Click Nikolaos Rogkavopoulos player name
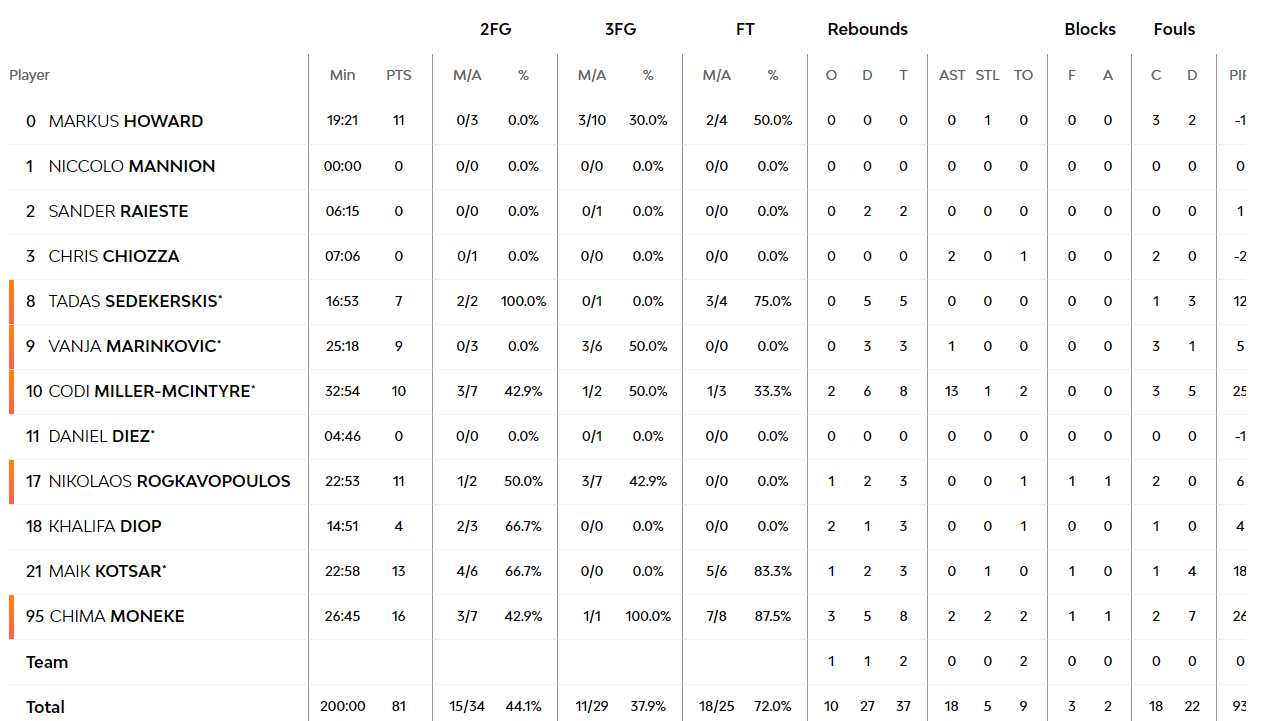The height and width of the screenshot is (721, 1267). (169, 481)
